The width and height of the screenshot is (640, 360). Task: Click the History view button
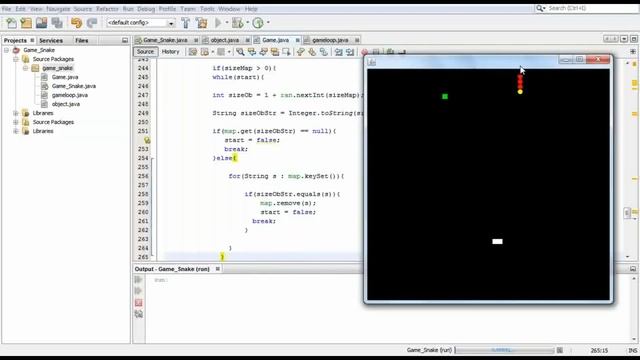171,52
